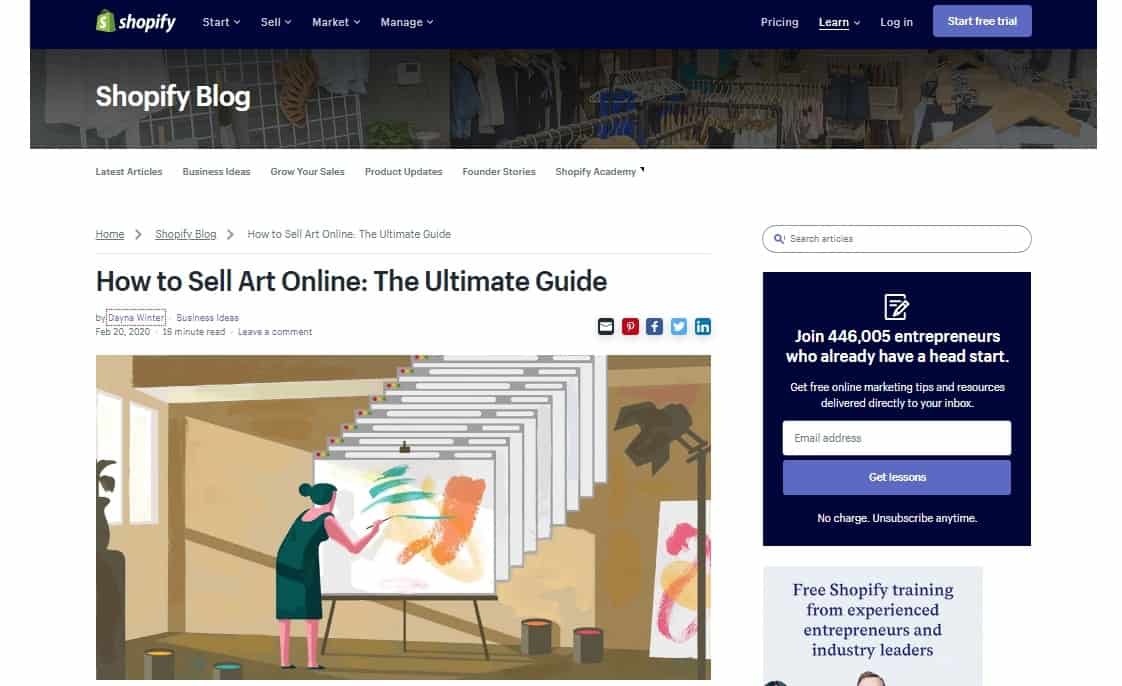Click Business Ideas tag under title
The height and width of the screenshot is (686, 1122).
(208, 318)
